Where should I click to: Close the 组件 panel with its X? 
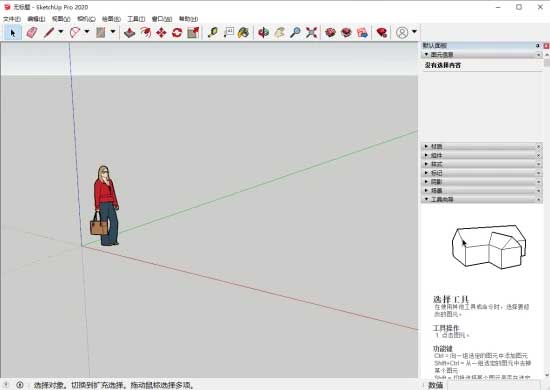(538, 155)
